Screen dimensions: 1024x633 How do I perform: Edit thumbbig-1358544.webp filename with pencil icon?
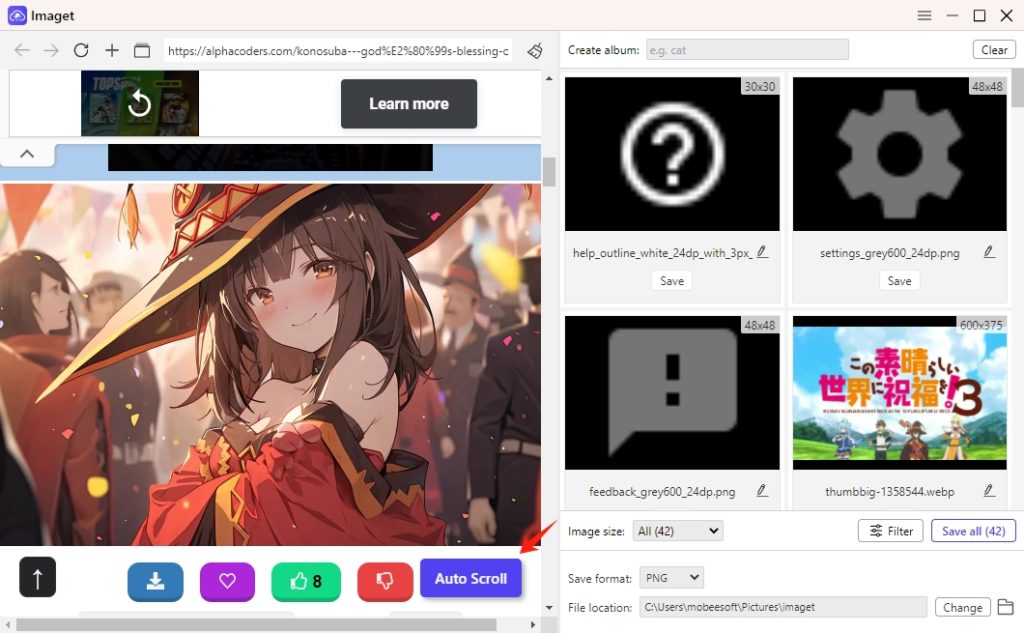pos(989,490)
